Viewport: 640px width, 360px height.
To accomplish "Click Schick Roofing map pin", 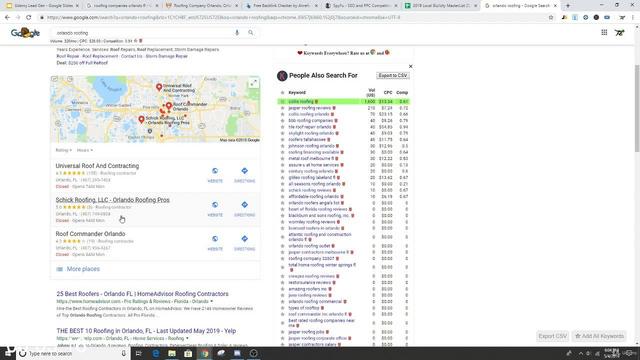I will (141, 120).
